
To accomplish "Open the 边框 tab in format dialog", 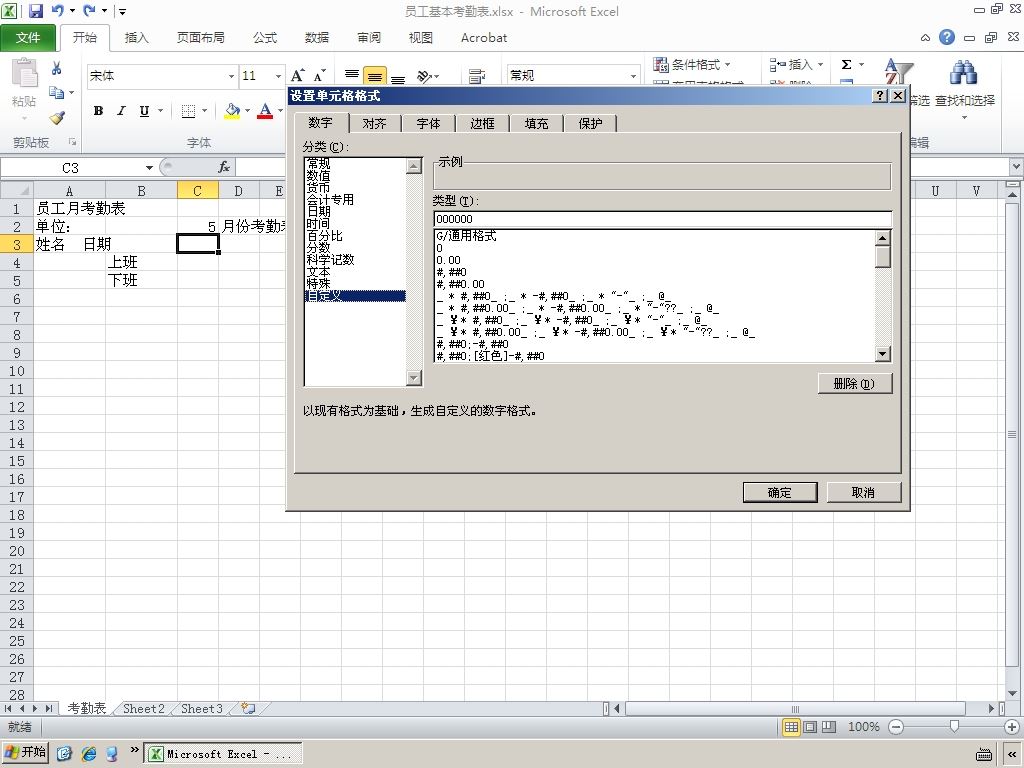I will [x=483, y=123].
